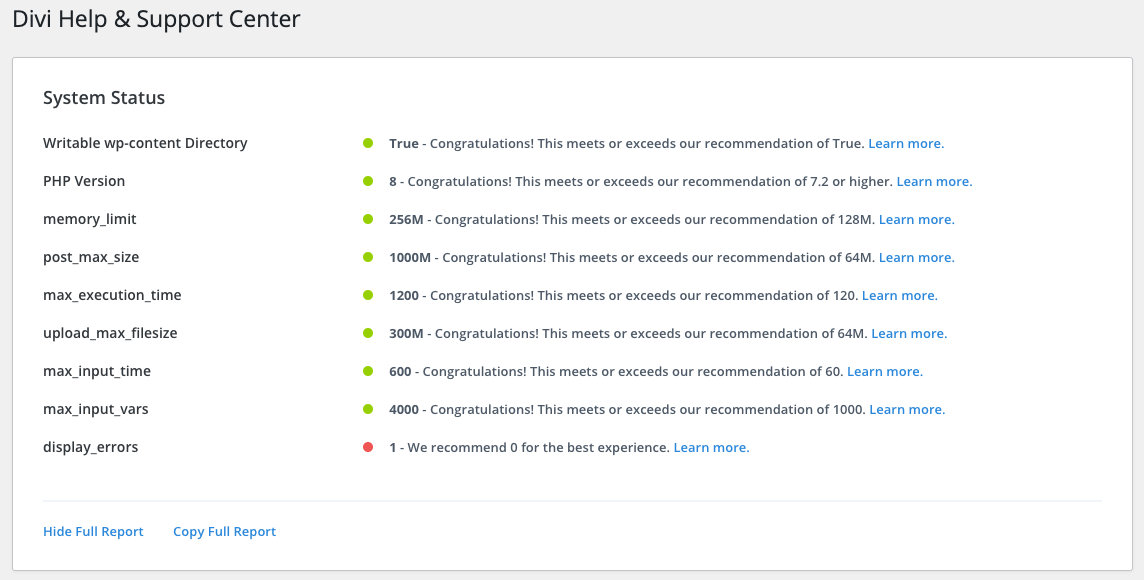This screenshot has height=580, width=1144.
Task: Click the bold '300M' upload size value
Action: [406, 333]
